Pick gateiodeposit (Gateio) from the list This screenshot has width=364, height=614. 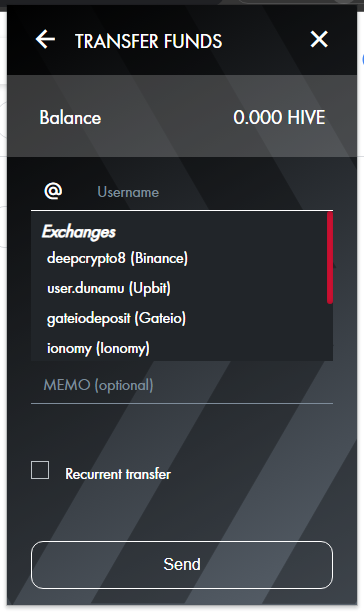116,318
